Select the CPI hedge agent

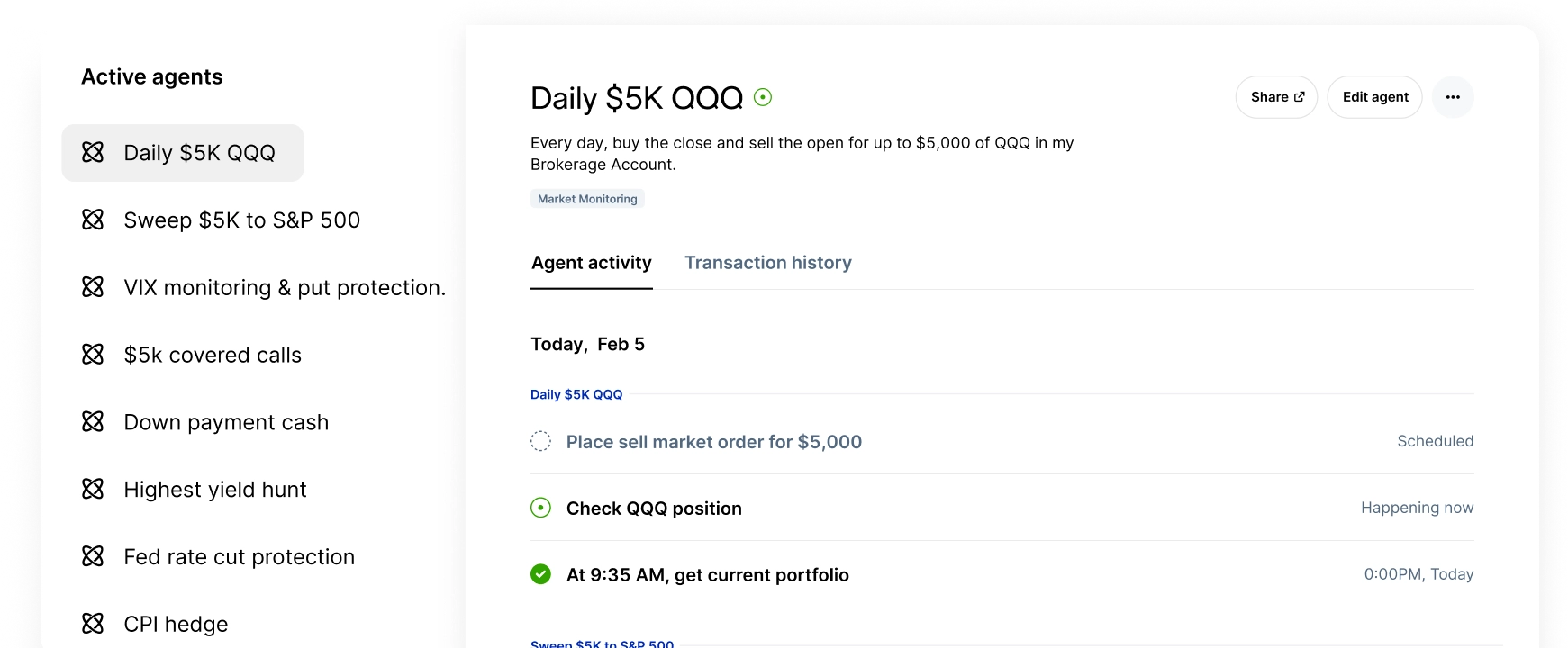(176, 625)
